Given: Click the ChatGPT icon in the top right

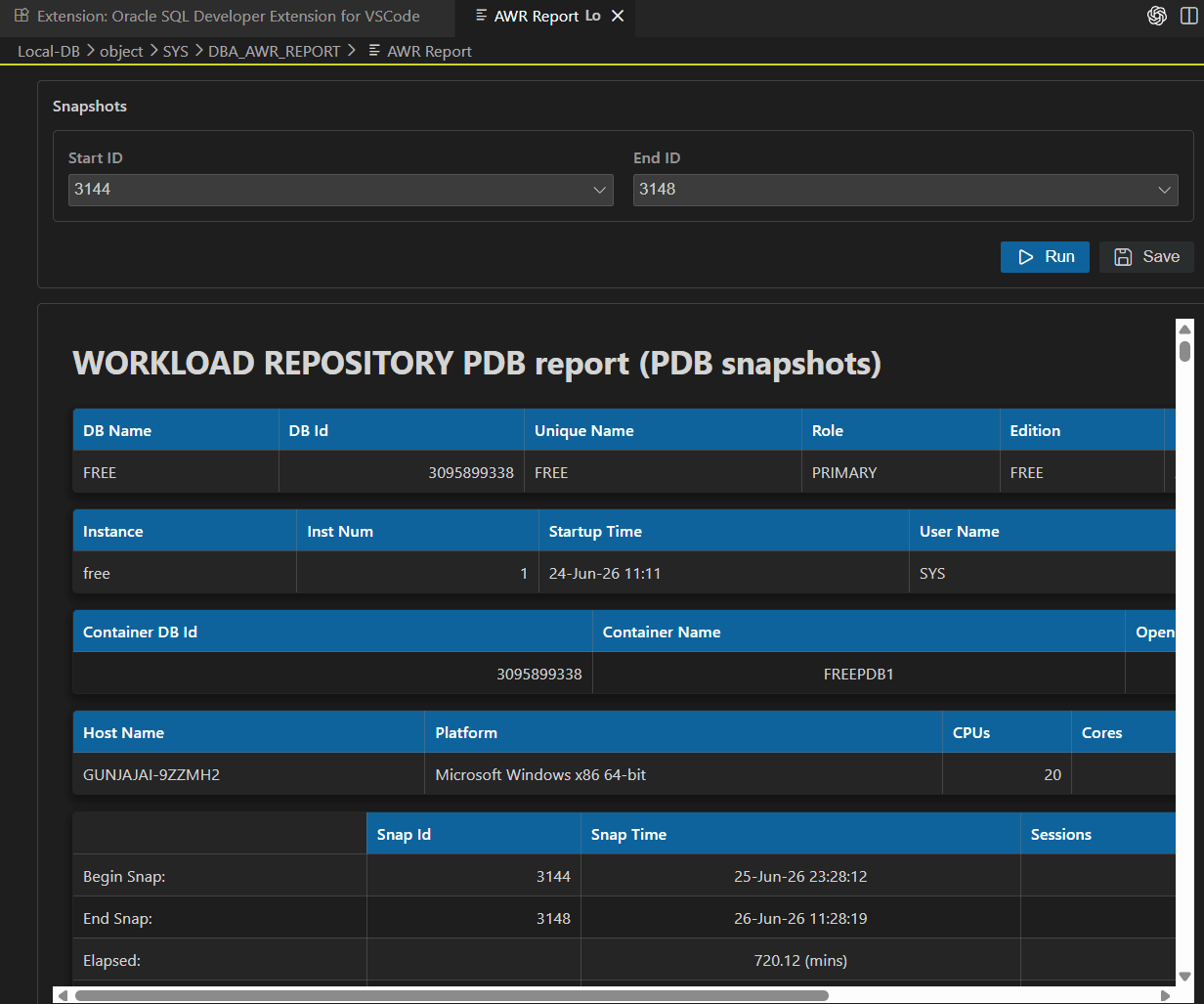Looking at the screenshot, I should (x=1157, y=16).
